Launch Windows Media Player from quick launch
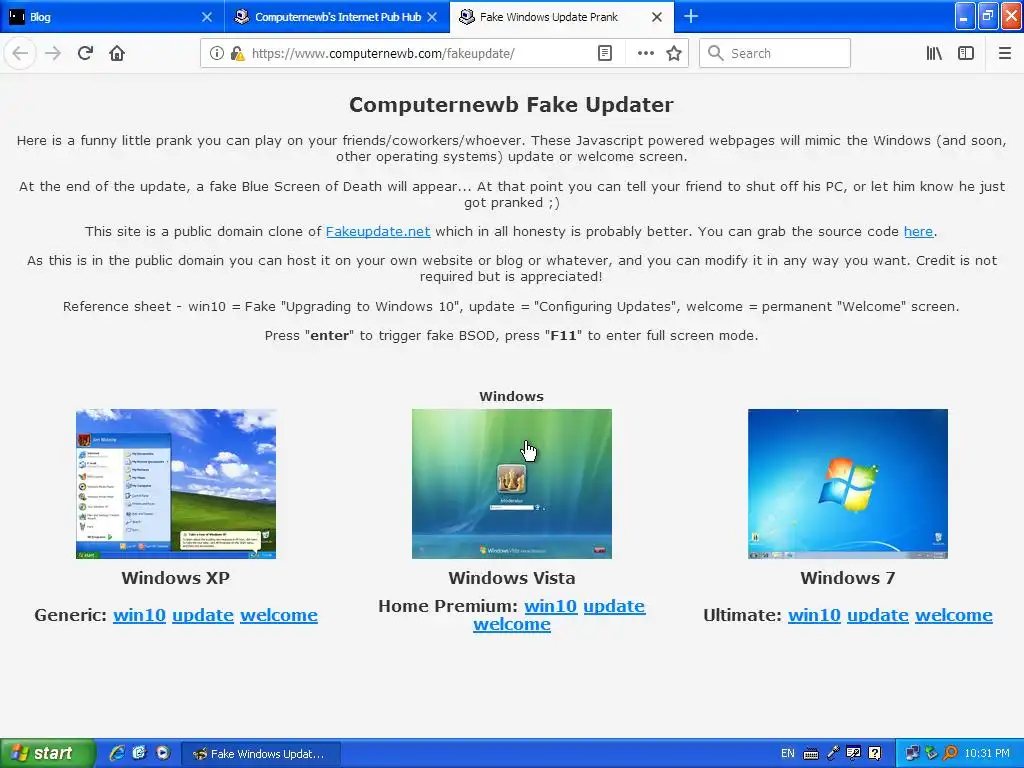The image size is (1024, 768). (x=163, y=754)
